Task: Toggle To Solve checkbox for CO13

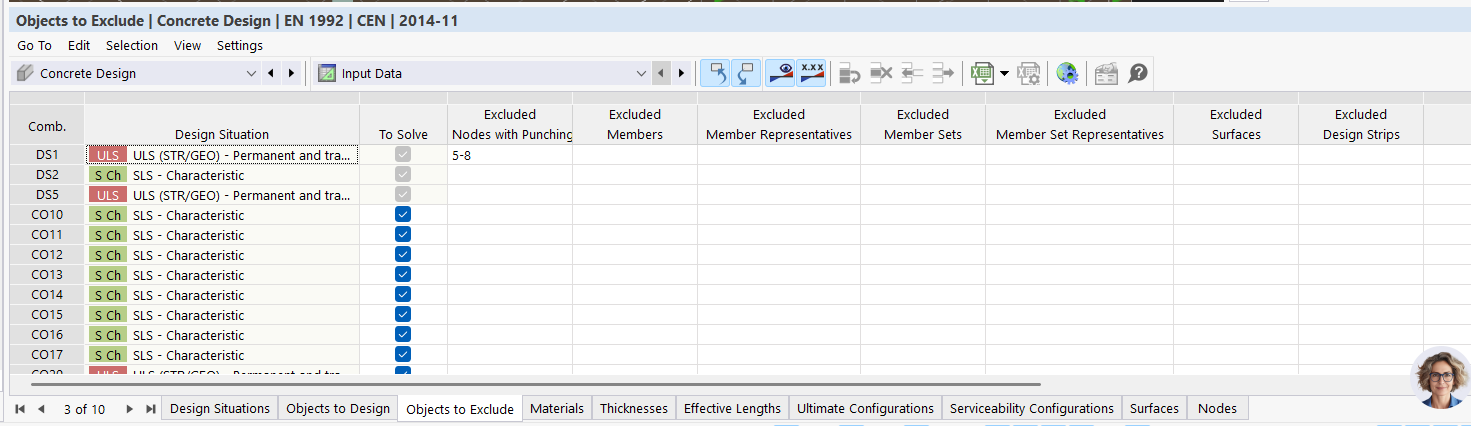Action: coord(403,275)
